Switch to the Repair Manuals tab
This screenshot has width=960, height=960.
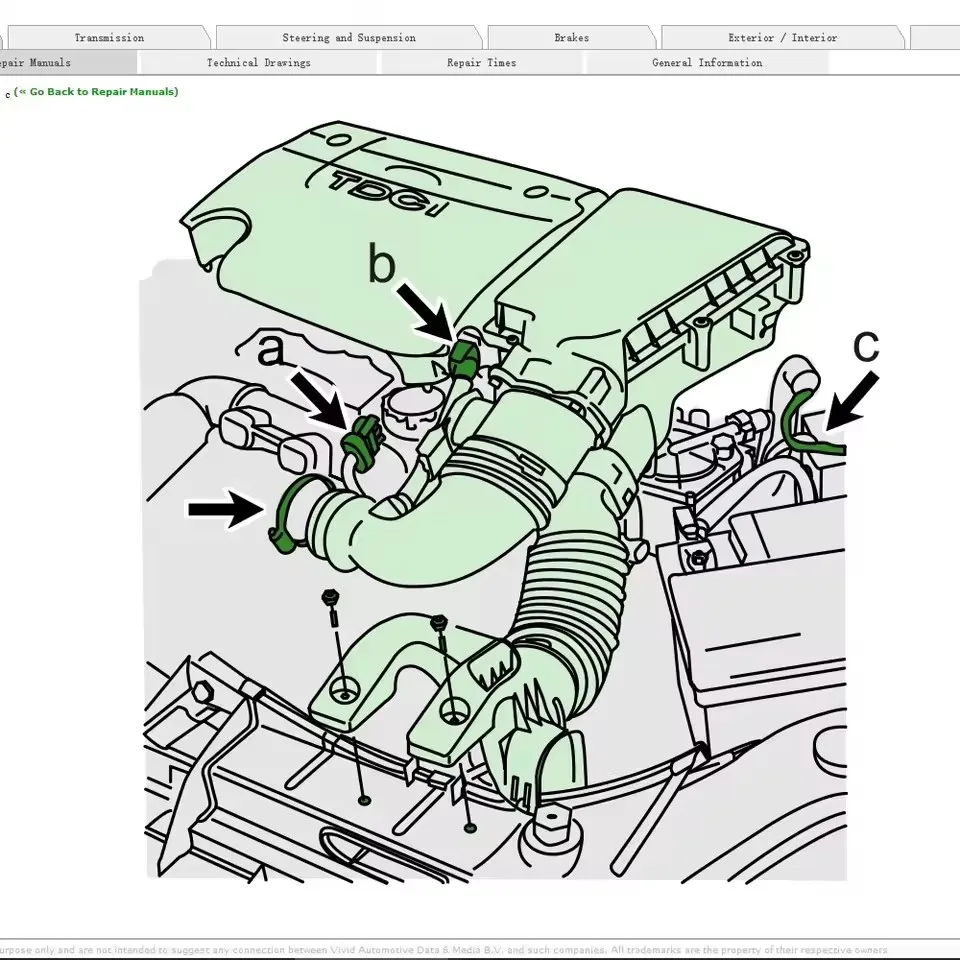pos(40,62)
